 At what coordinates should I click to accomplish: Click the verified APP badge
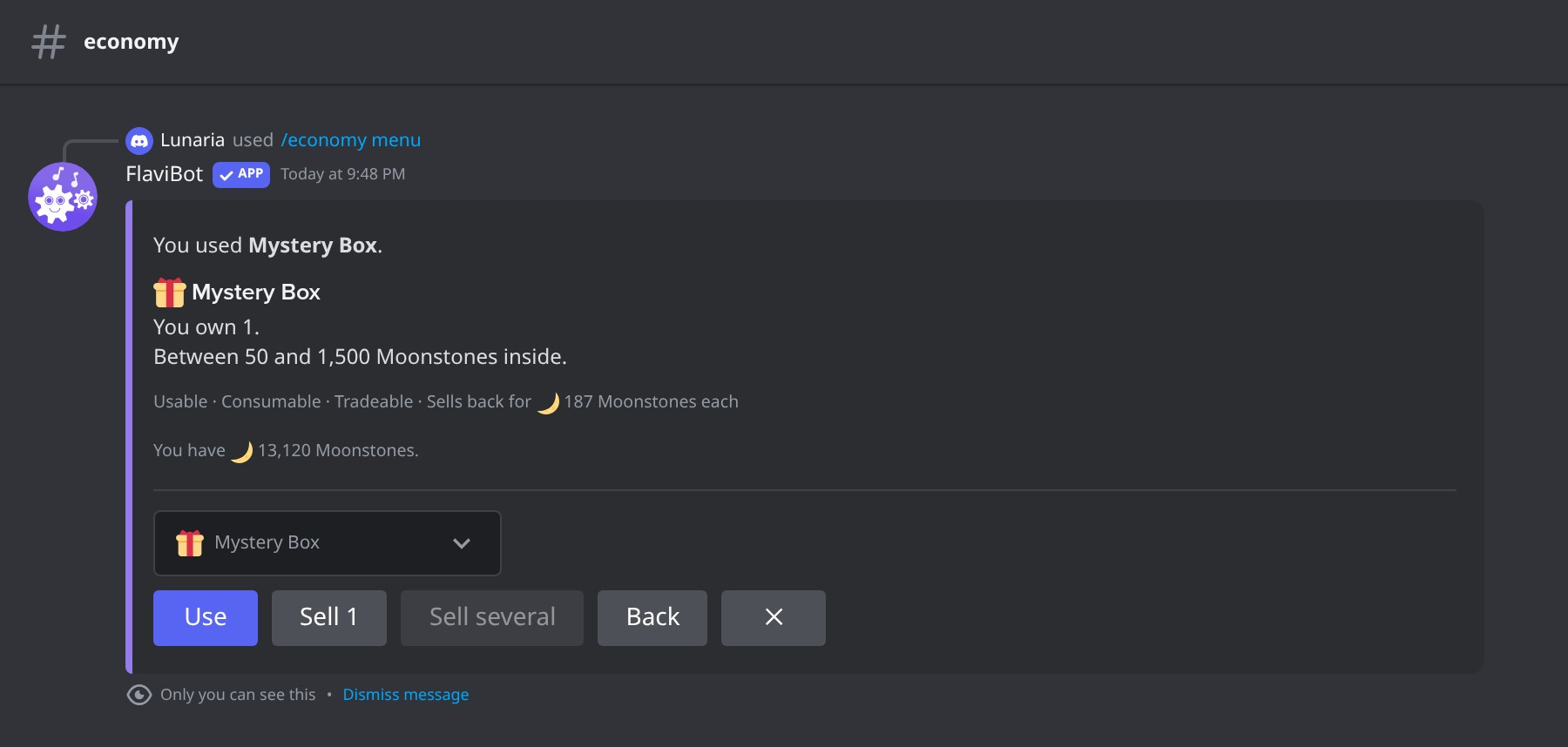(241, 174)
